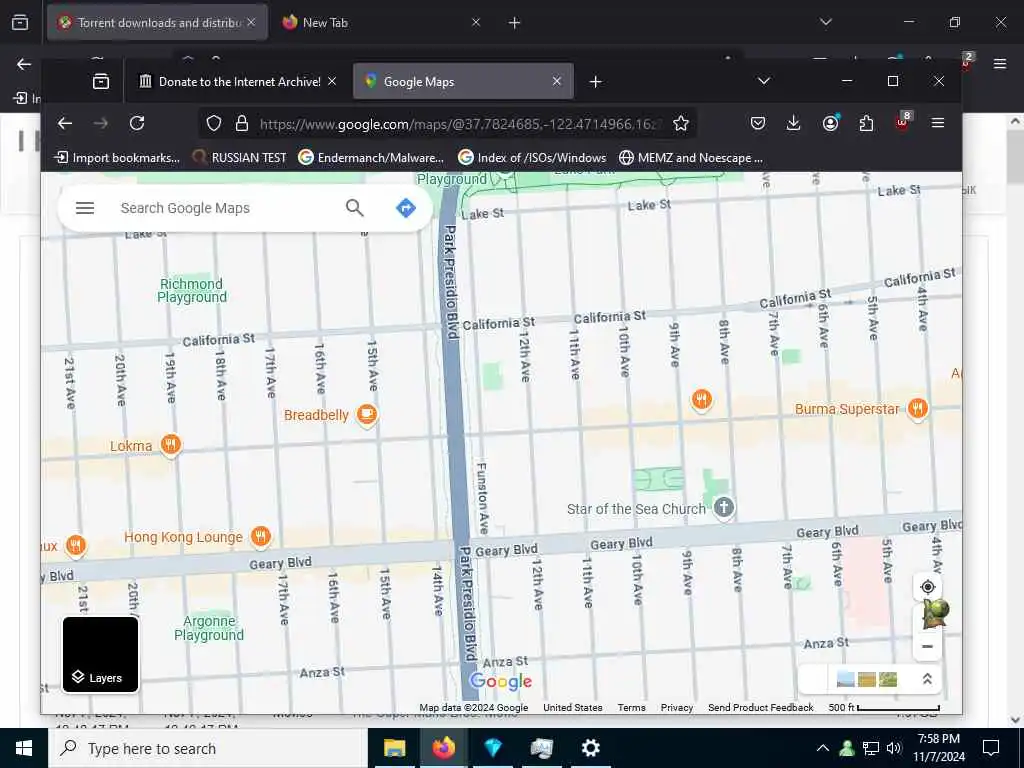Click the Breadbelly cafe marker
This screenshot has width=1024, height=768.
point(367,415)
